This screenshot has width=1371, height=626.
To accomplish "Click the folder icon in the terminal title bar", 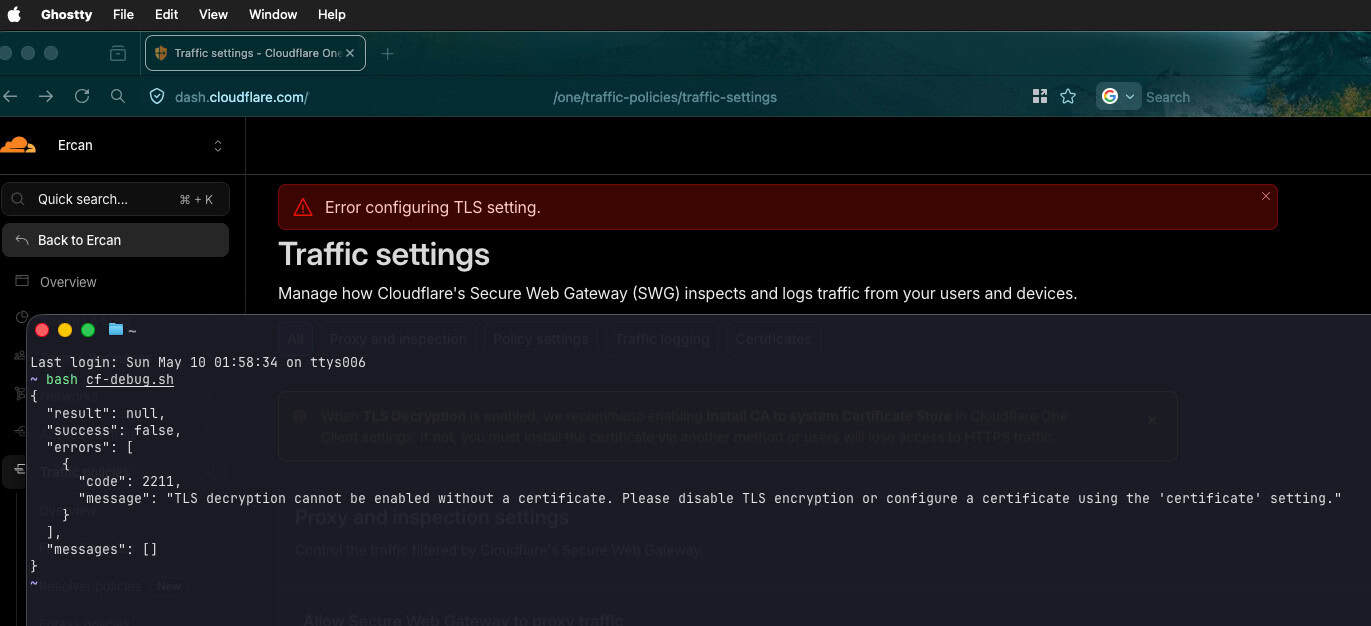I will 116,329.
